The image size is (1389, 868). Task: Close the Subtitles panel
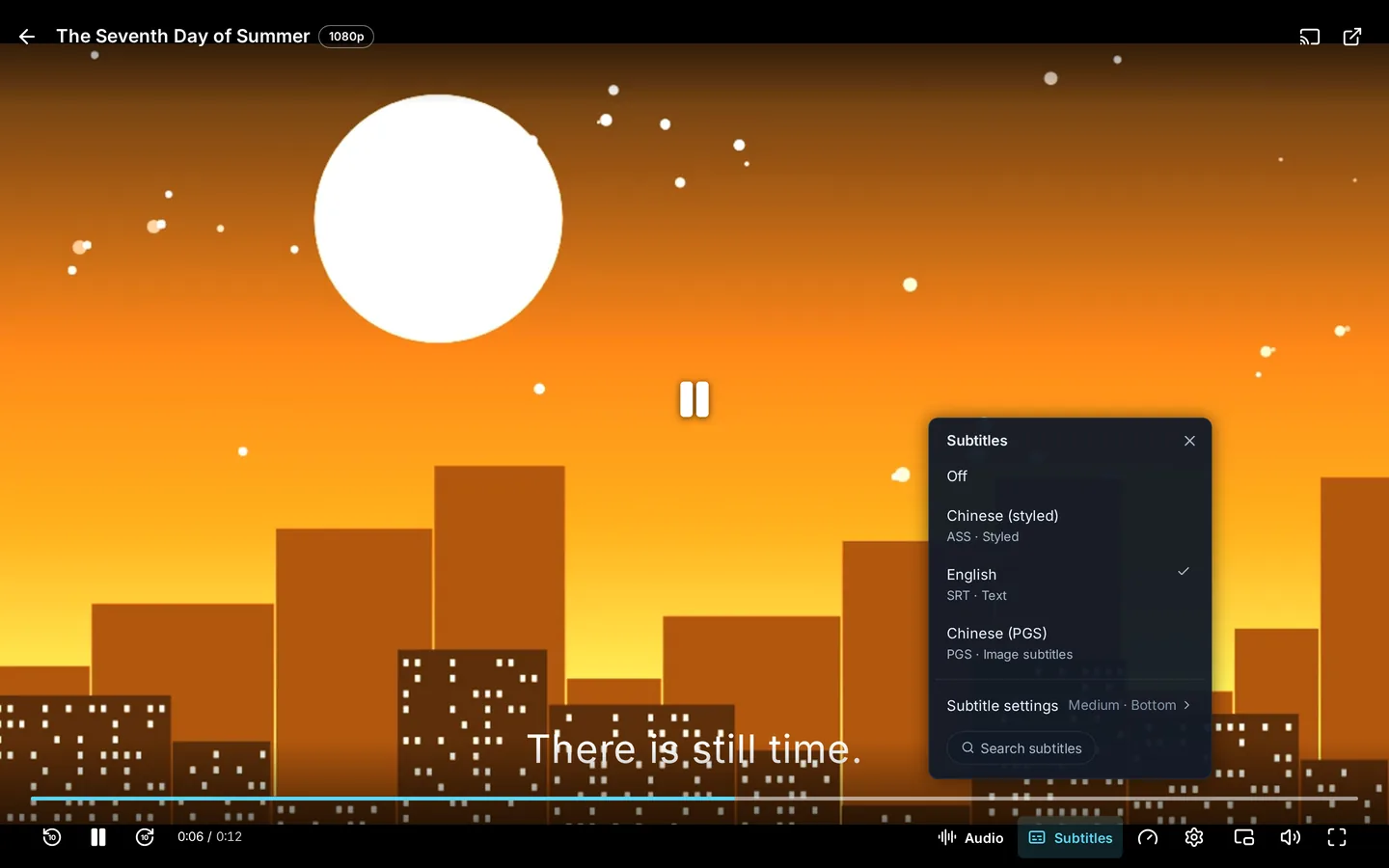click(1189, 441)
